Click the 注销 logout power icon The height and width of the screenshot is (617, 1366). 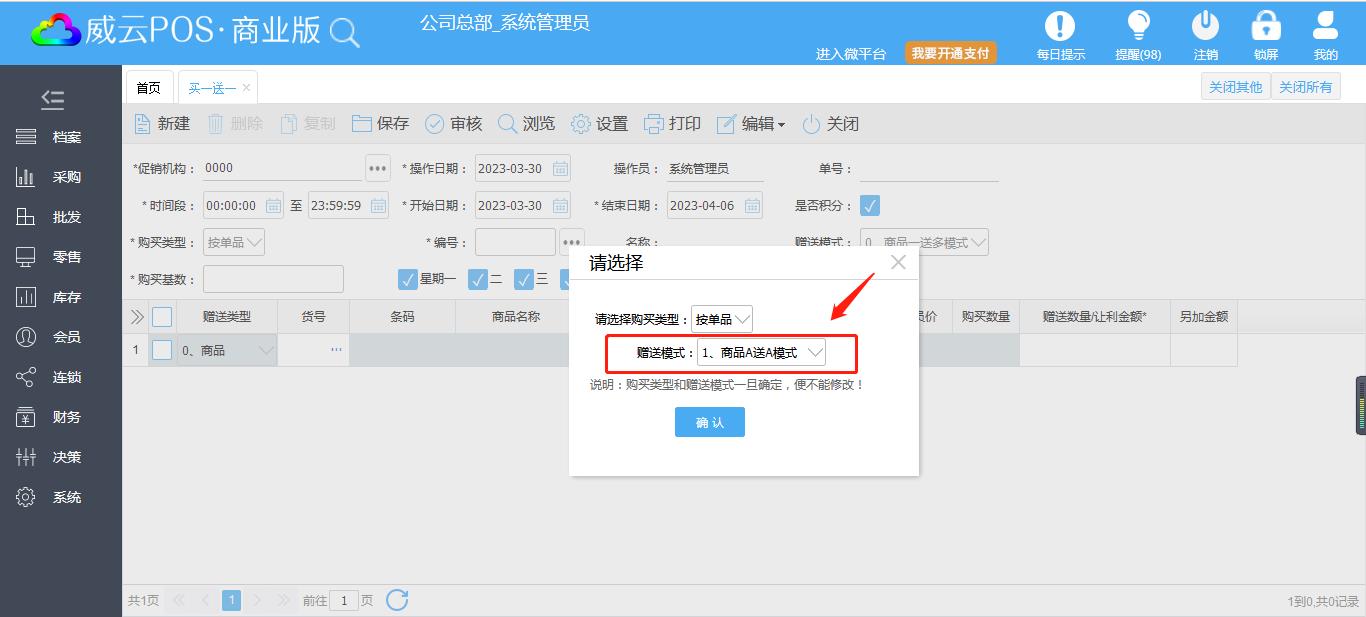[x=1205, y=26]
